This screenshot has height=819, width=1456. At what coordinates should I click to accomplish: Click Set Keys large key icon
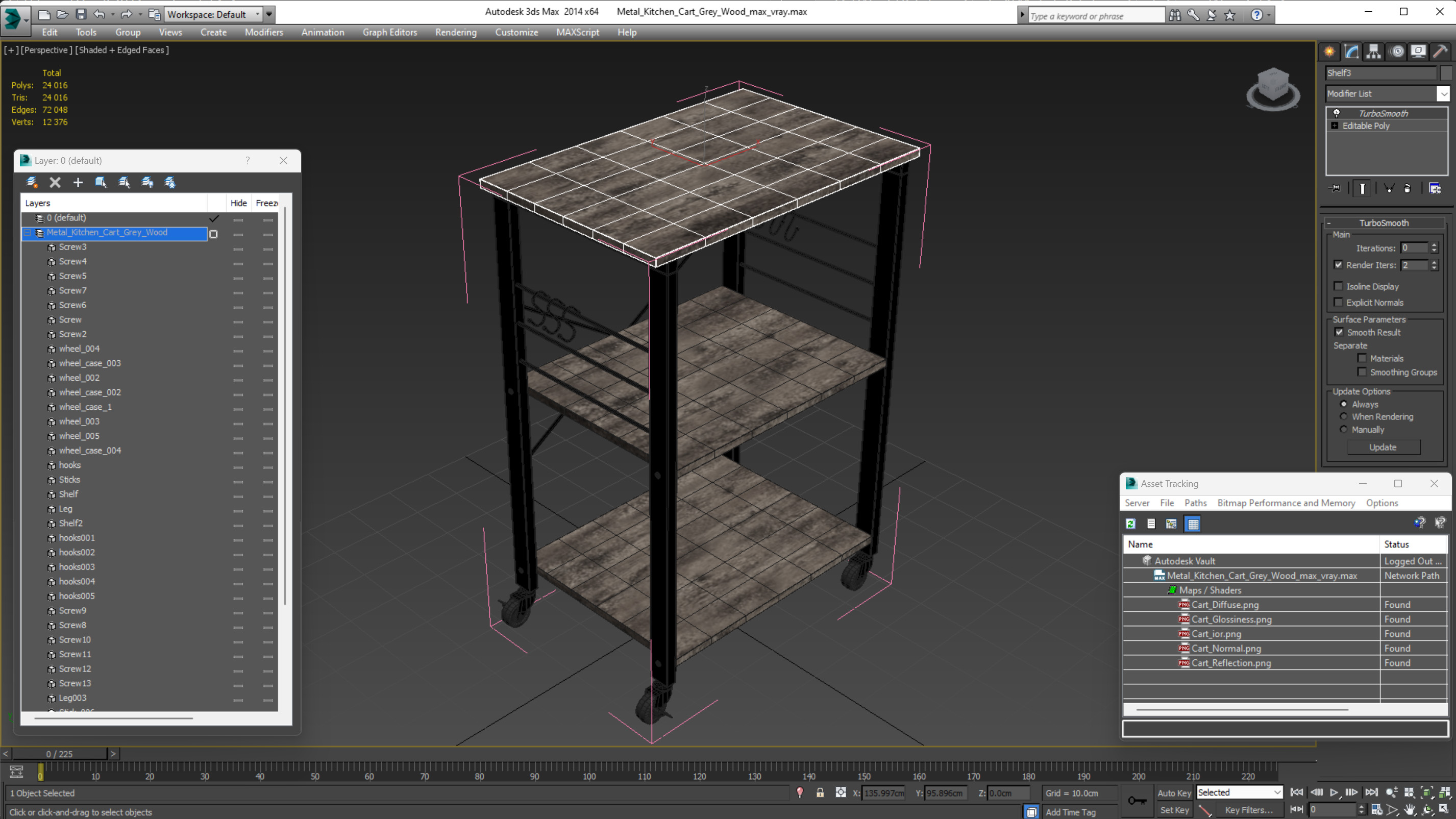[1137, 800]
